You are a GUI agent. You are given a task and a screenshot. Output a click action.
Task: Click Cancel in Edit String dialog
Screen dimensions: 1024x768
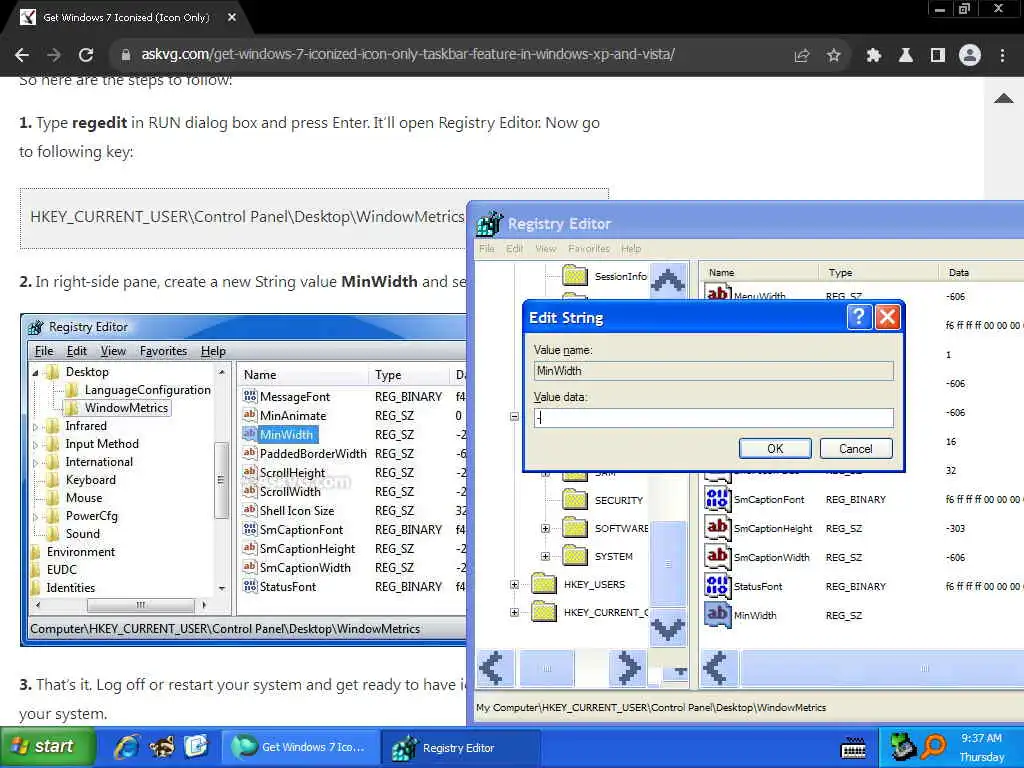[856, 449]
